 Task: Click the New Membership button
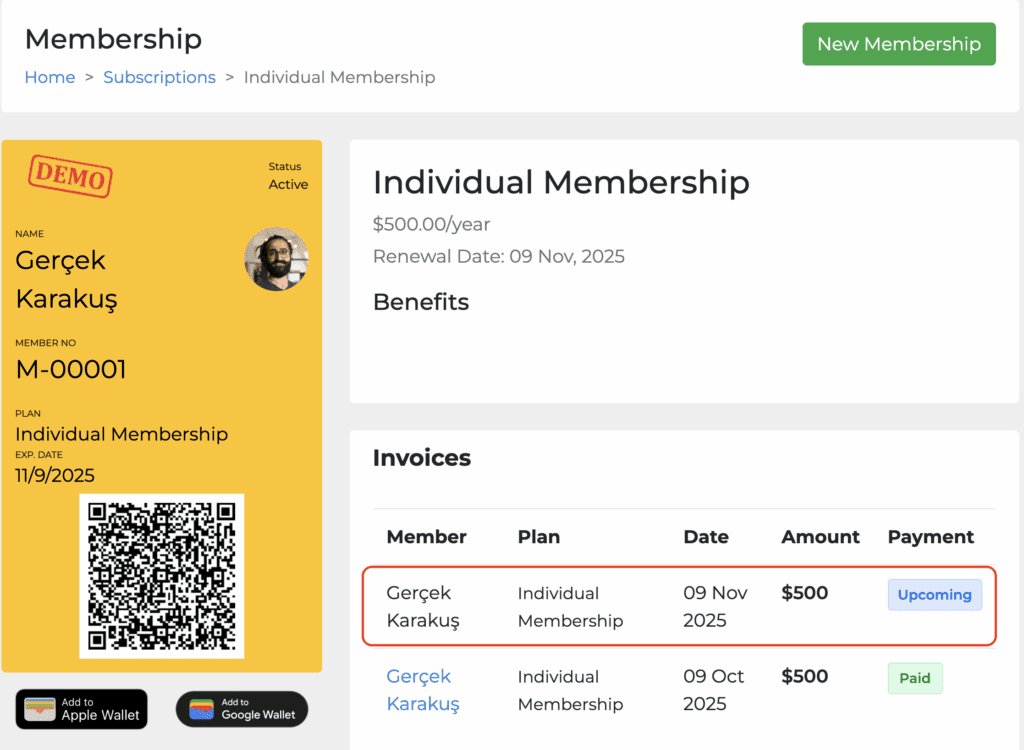coord(898,44)
